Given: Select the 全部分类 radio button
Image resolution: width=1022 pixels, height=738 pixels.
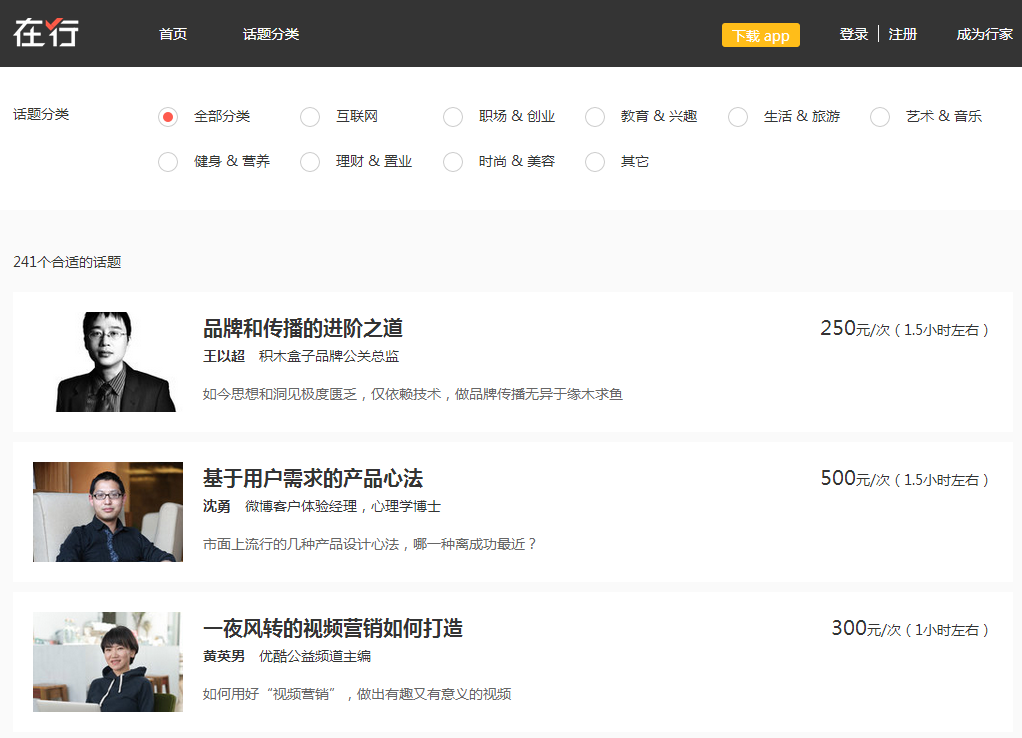Looking at the screenshot, I should coord(168,117).
